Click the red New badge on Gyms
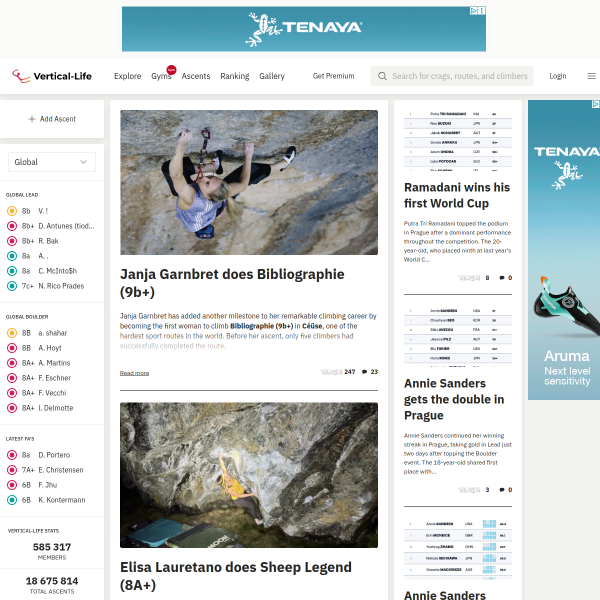 pos(171,70)
